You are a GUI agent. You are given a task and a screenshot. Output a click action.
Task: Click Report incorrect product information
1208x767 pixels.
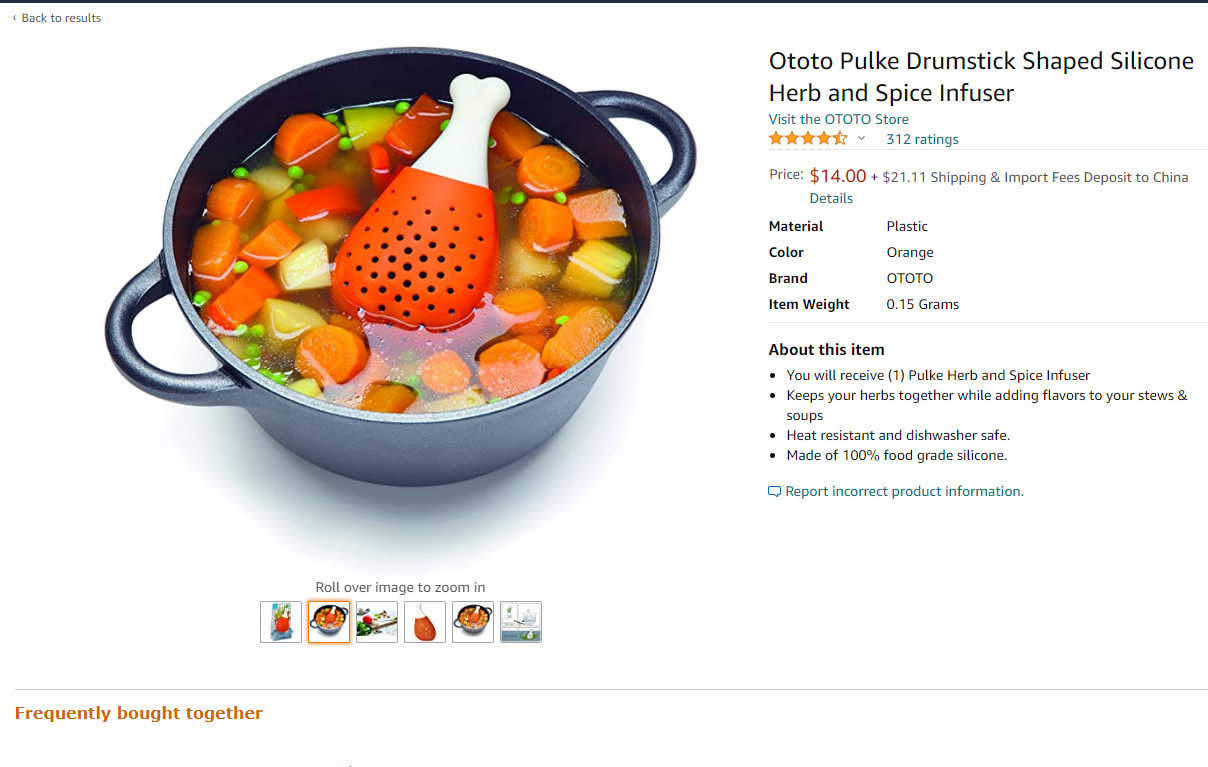click(904, 491)
